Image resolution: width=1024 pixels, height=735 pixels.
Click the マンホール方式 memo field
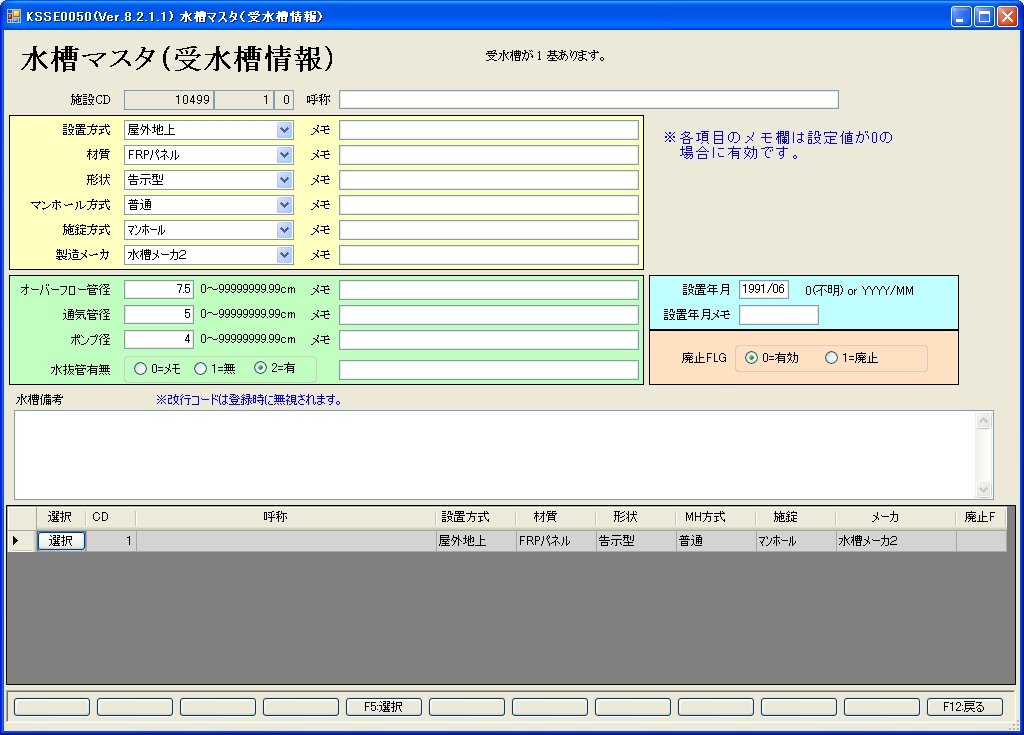click(488, 204)
